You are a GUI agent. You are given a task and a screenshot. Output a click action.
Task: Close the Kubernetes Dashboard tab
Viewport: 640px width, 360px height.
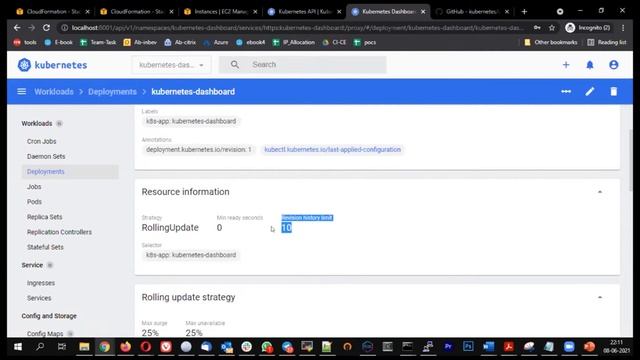click(423, 11)
